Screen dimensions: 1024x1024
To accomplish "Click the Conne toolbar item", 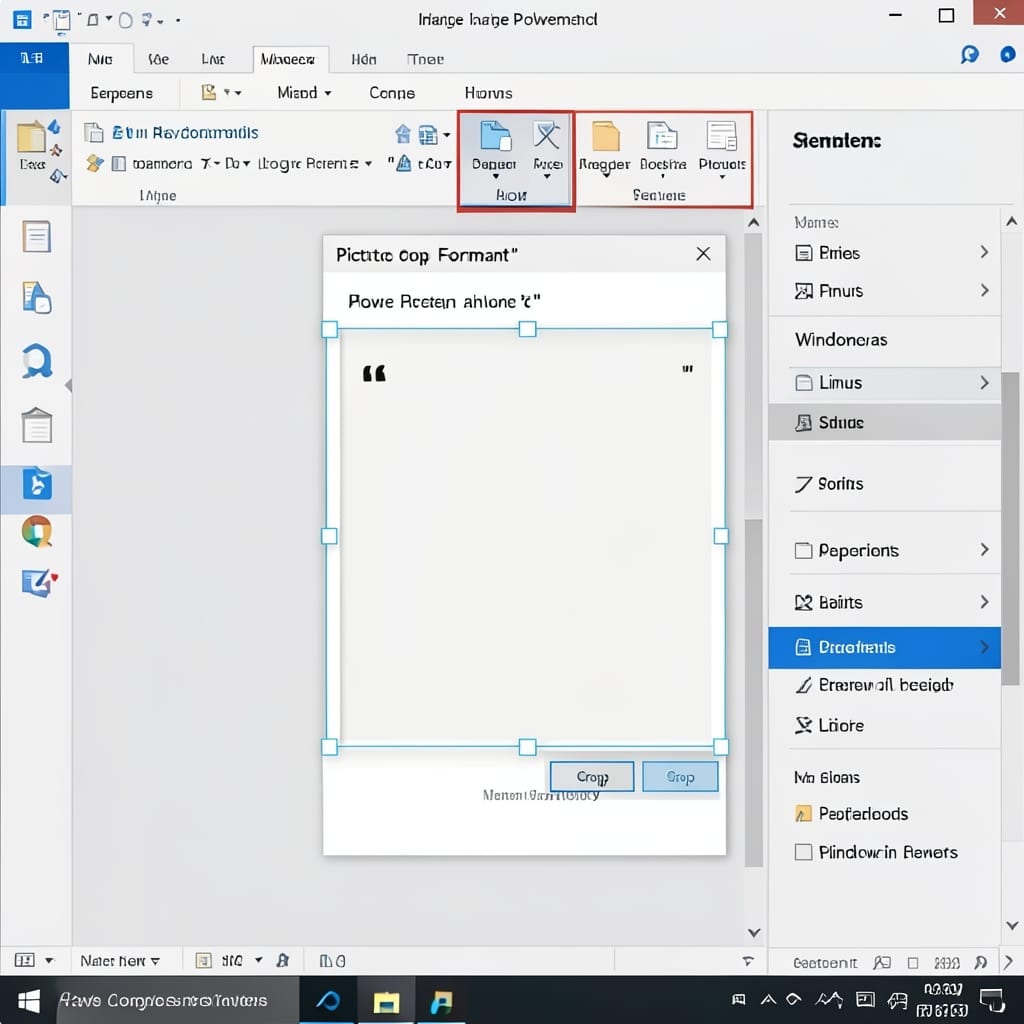I will 392,93.
